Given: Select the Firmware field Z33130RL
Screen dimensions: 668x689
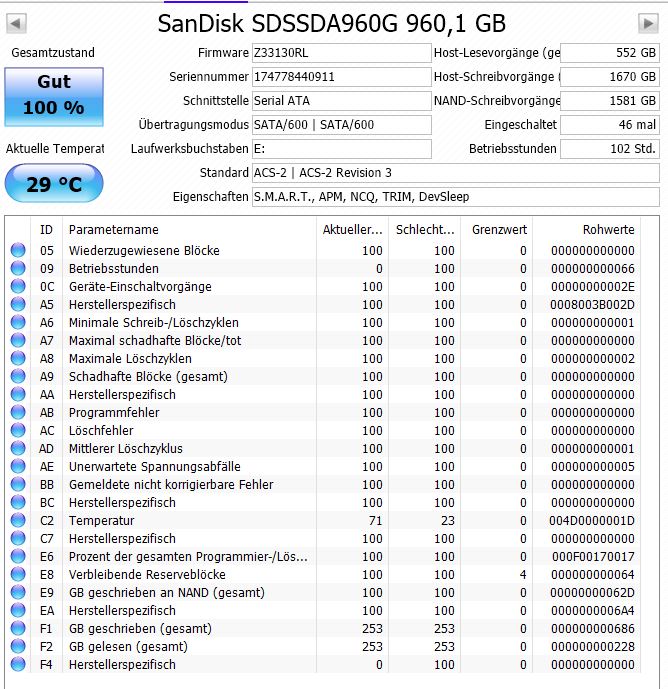Looking at the screenshot, I should [x=341, y=53].
